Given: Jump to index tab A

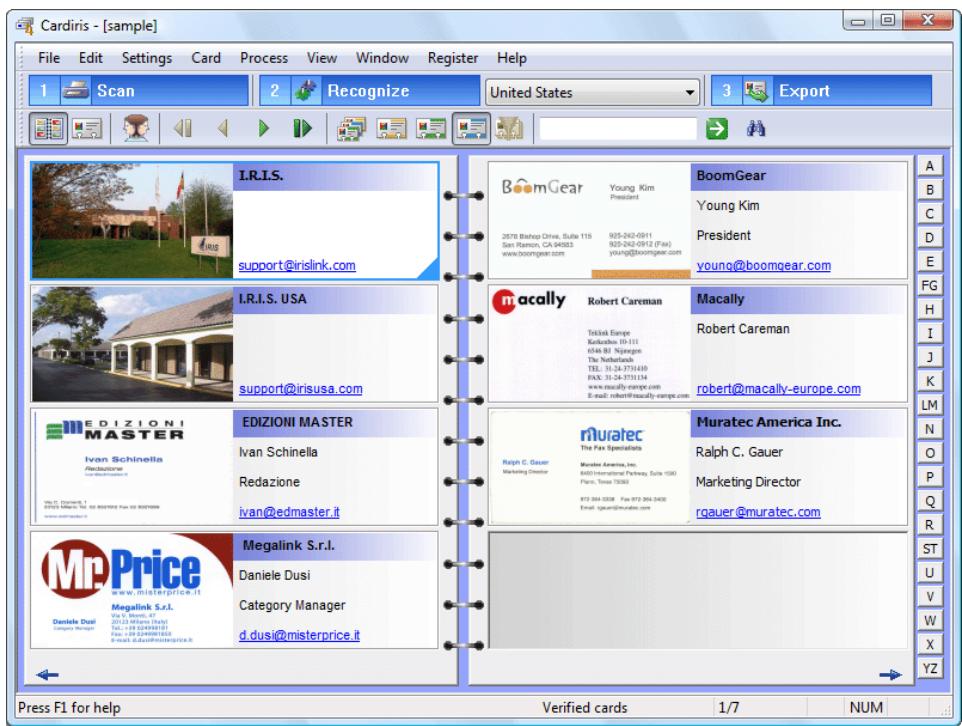Looking at the screenshot, I should click(929, 166).
